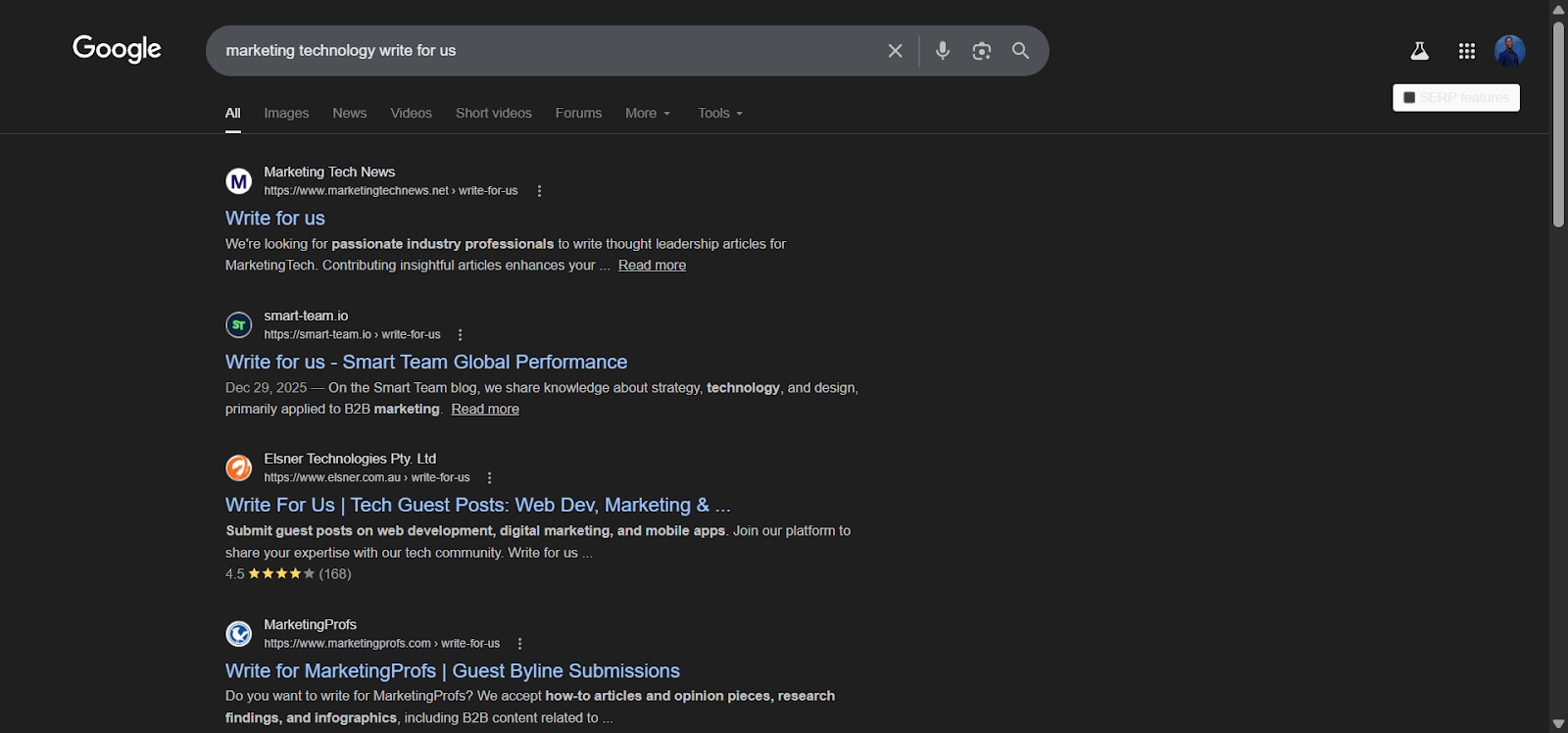Open 'Write for MarketingProfs | Guest Byline Submissions'
The height and width of the screenshot is (733, 1568).
(x=453, y=670)
